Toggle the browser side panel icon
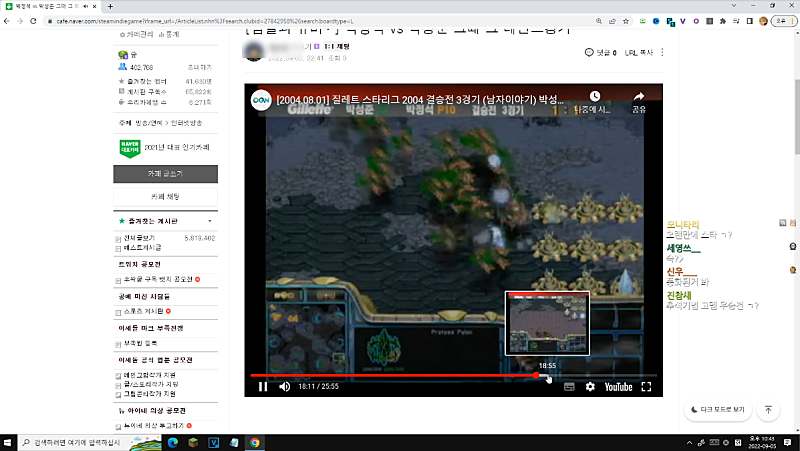Screen dimensions: 800x451 [x=749, y=21]
